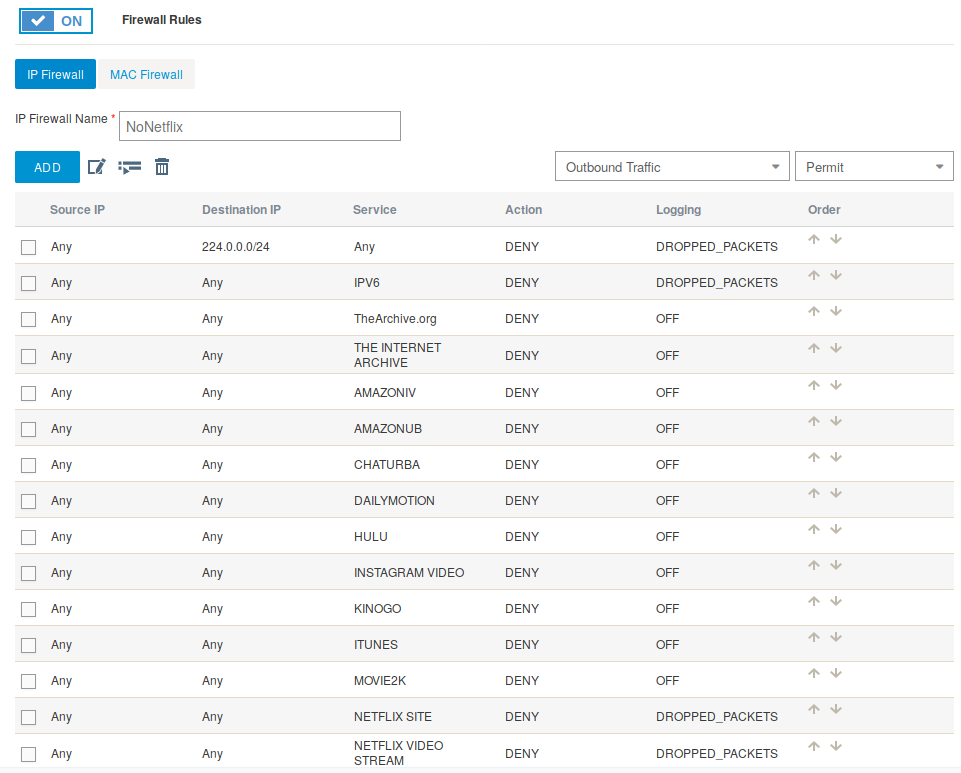Select the IP Firewall tab
The height and width of the screenshot is (773, 961).
click(55, 75)
